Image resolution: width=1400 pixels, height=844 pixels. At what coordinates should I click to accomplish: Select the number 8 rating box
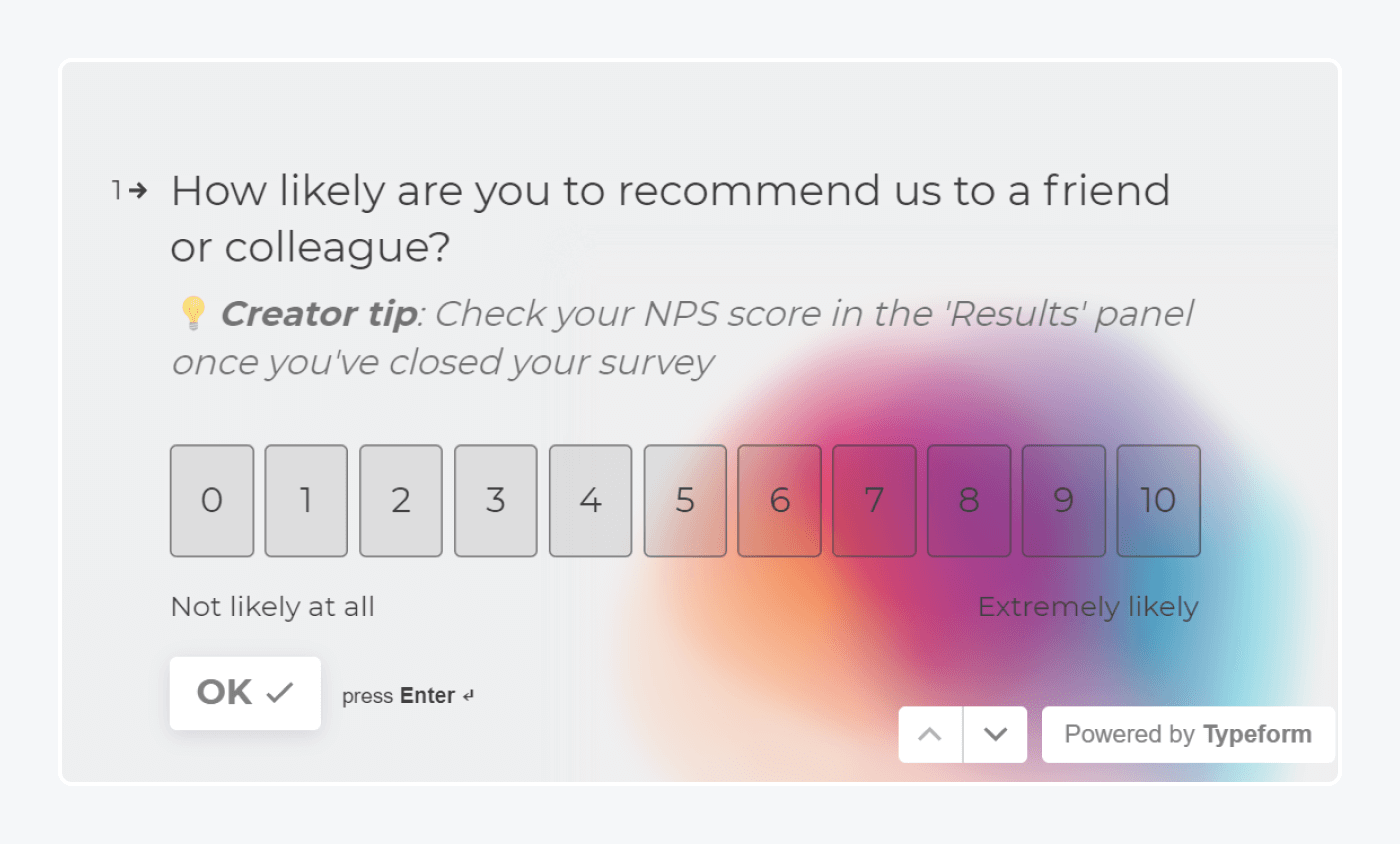point(969,500)
